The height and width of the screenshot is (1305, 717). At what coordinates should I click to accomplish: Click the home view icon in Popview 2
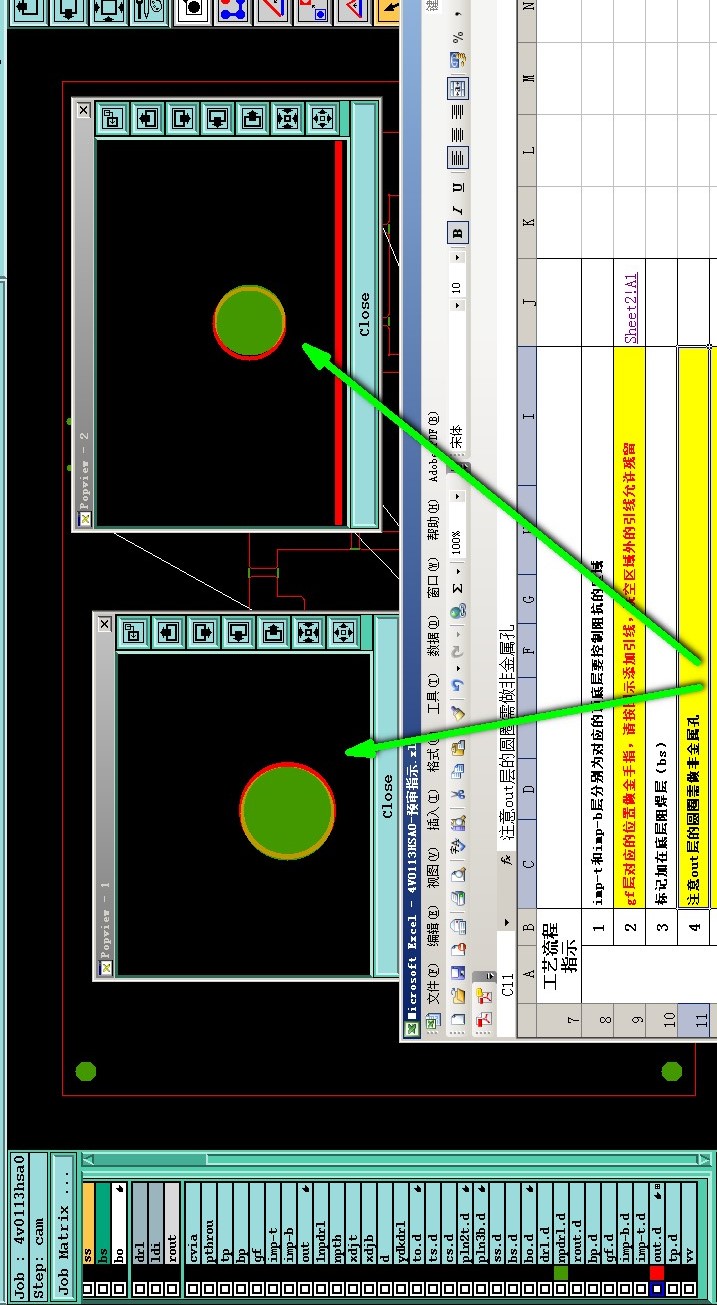tap(110, 117)
